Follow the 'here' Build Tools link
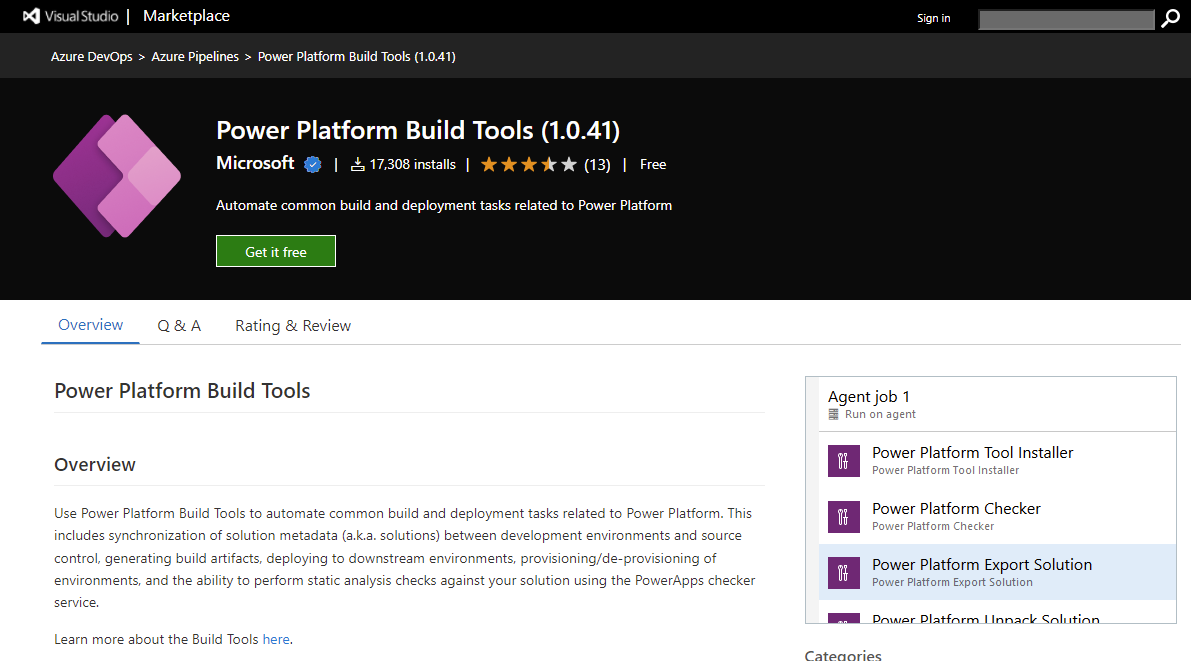 (x=276, y=640)
